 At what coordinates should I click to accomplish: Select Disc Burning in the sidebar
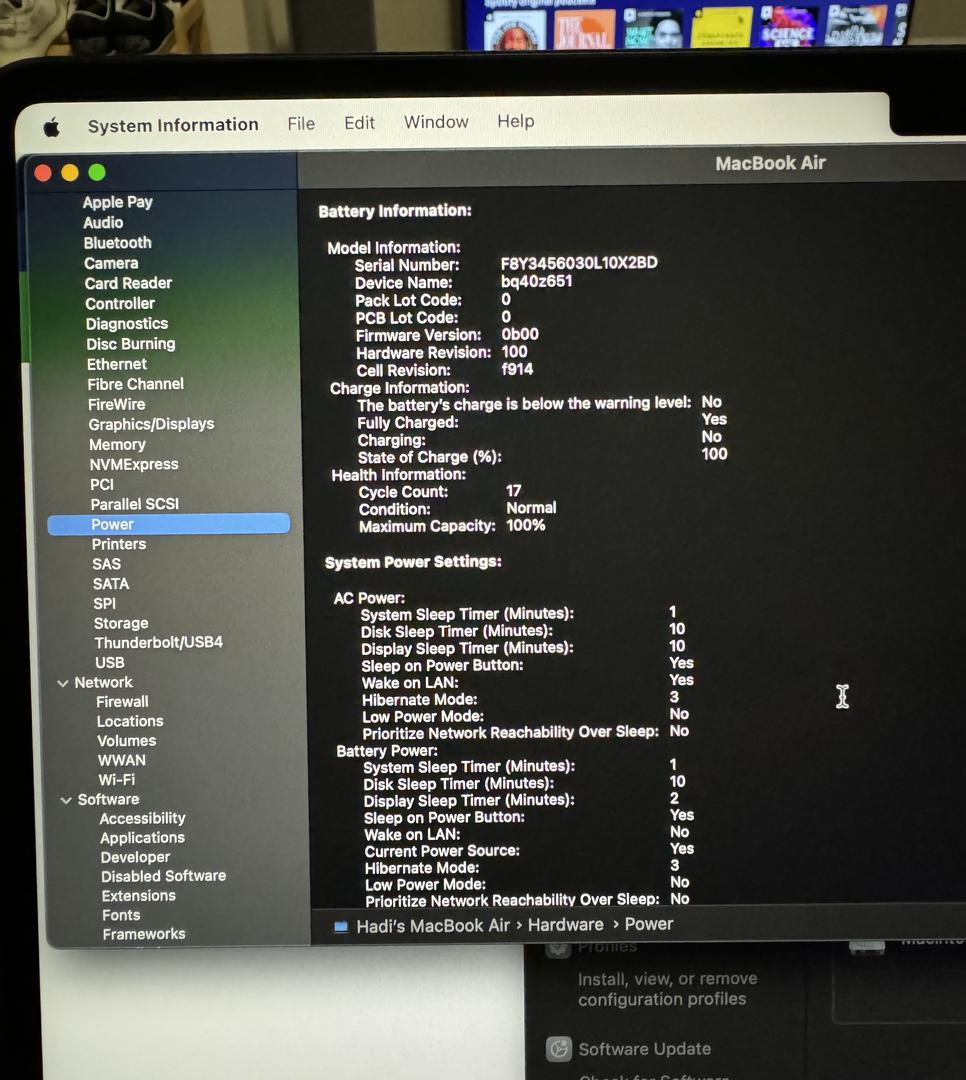[x=131, y=344]
